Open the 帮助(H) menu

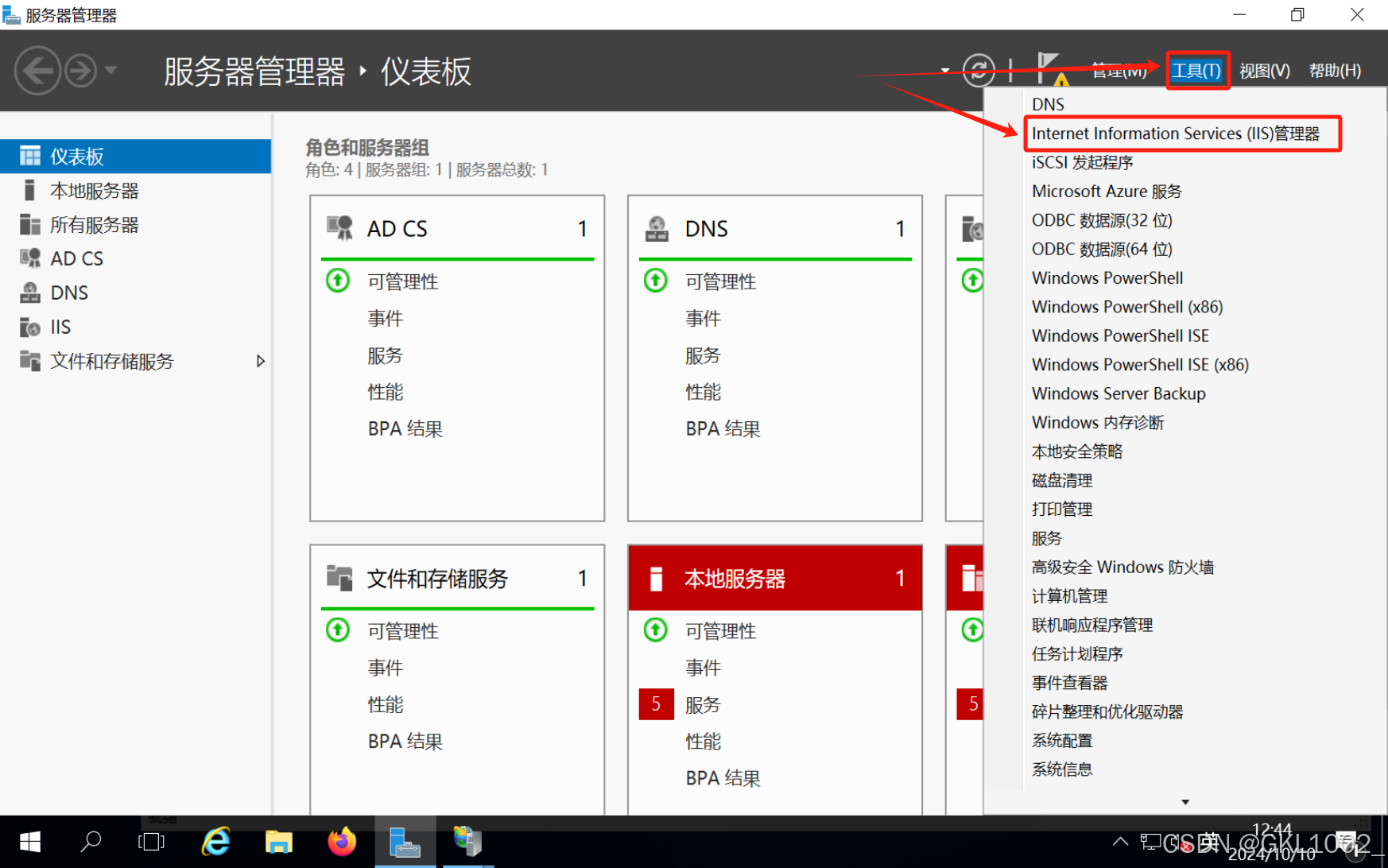pyautogui.click(x=1336, y=71)
